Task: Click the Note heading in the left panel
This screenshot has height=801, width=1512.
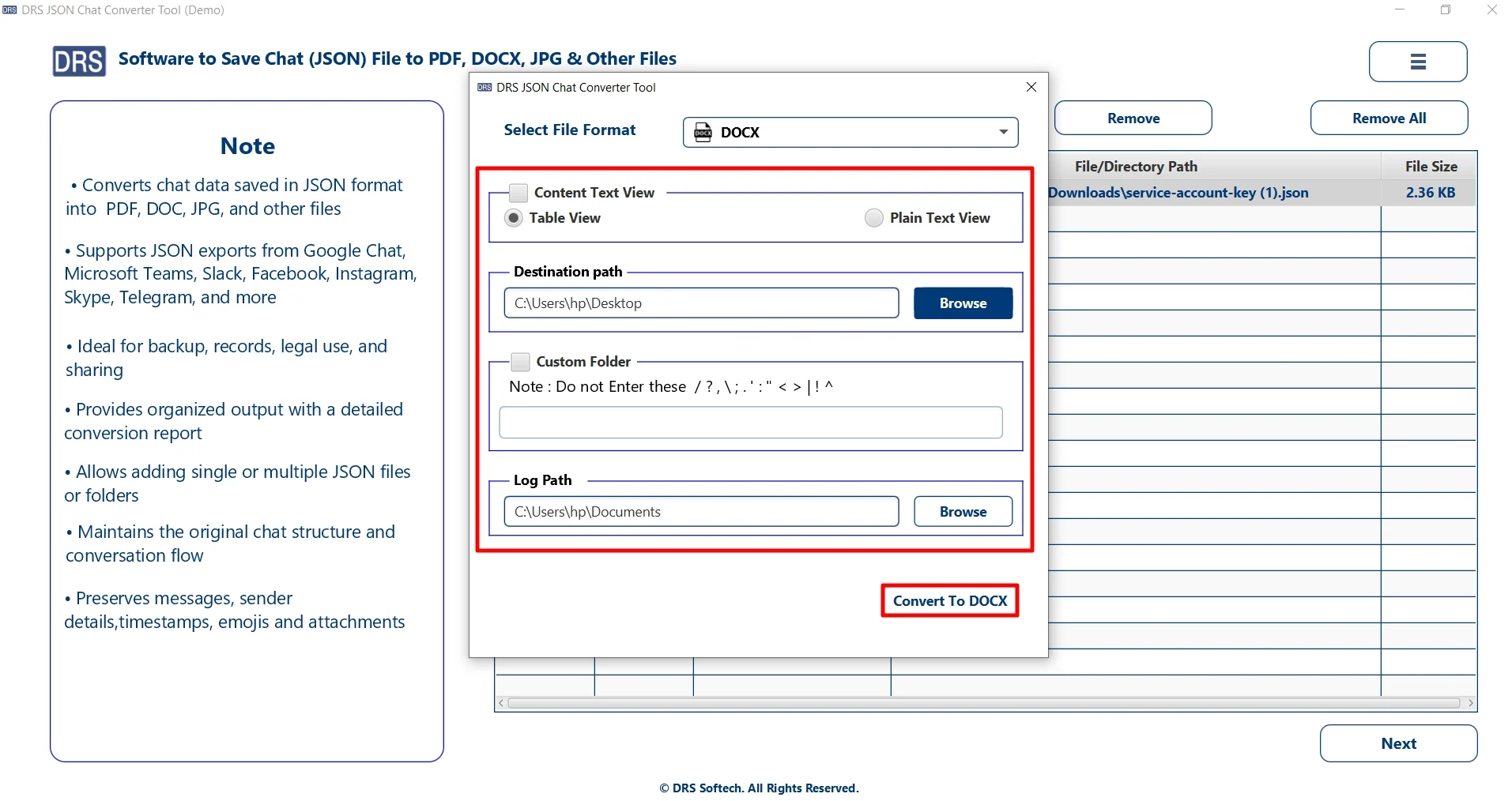Action: point(247,146)
